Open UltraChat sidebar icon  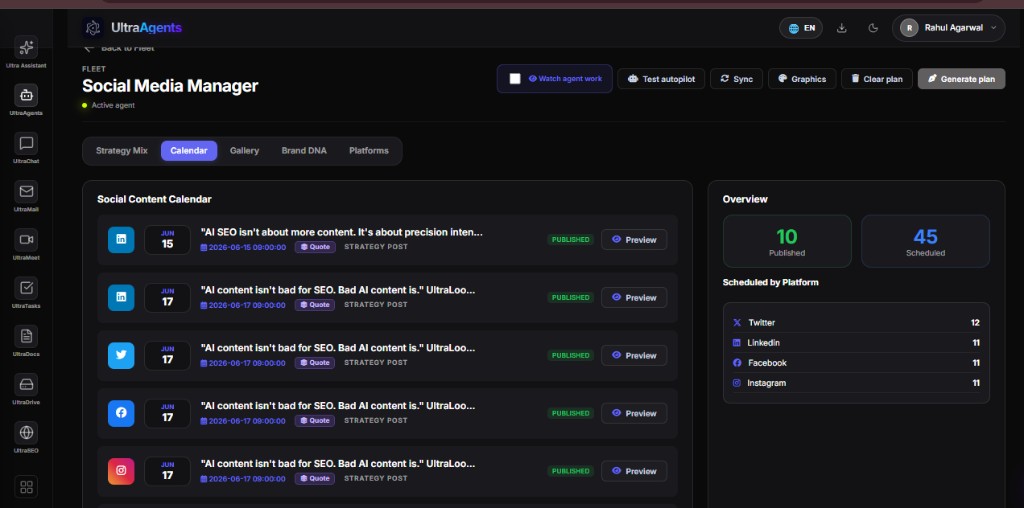click(26, 144)
